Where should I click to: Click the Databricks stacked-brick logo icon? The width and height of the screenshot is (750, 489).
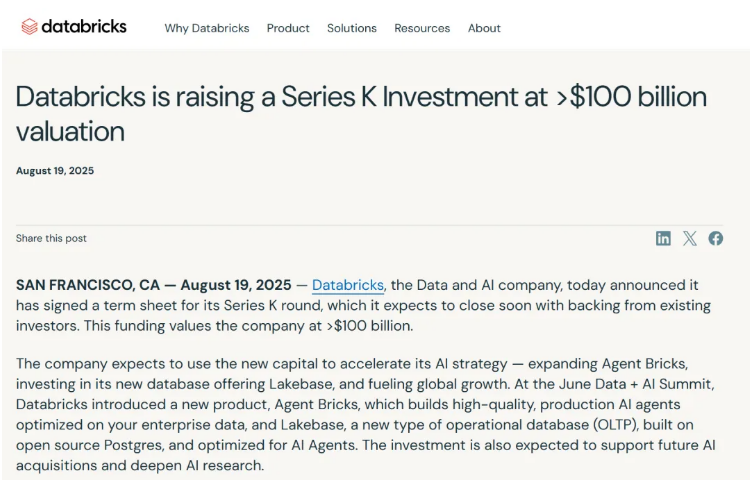click(29, 27)
